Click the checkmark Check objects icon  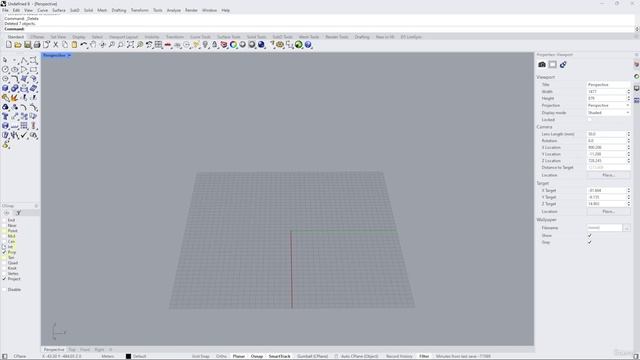coord(24,135)
